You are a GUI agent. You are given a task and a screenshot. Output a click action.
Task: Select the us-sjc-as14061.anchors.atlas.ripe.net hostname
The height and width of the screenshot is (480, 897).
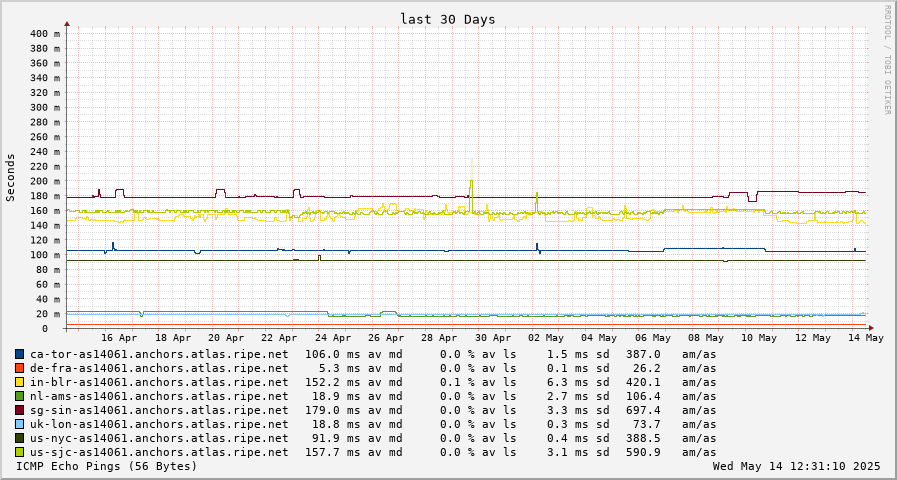coord(159,453)
